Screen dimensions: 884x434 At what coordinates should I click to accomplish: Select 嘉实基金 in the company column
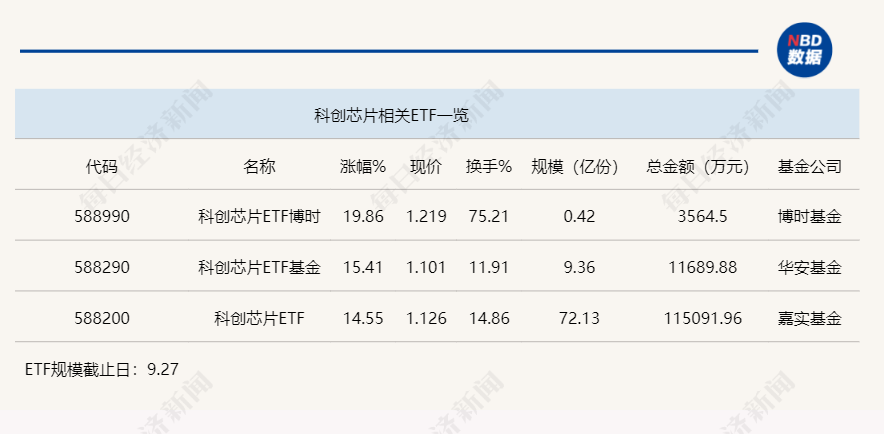(809, 319)
